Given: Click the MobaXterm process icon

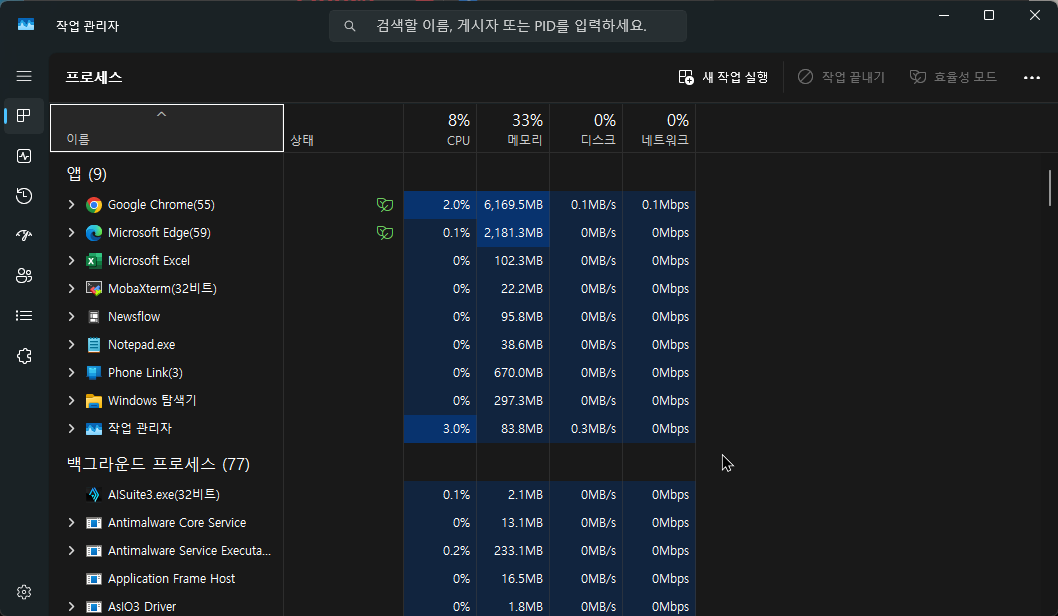Looking at the screenshot, I should click(x=94, y=289).
